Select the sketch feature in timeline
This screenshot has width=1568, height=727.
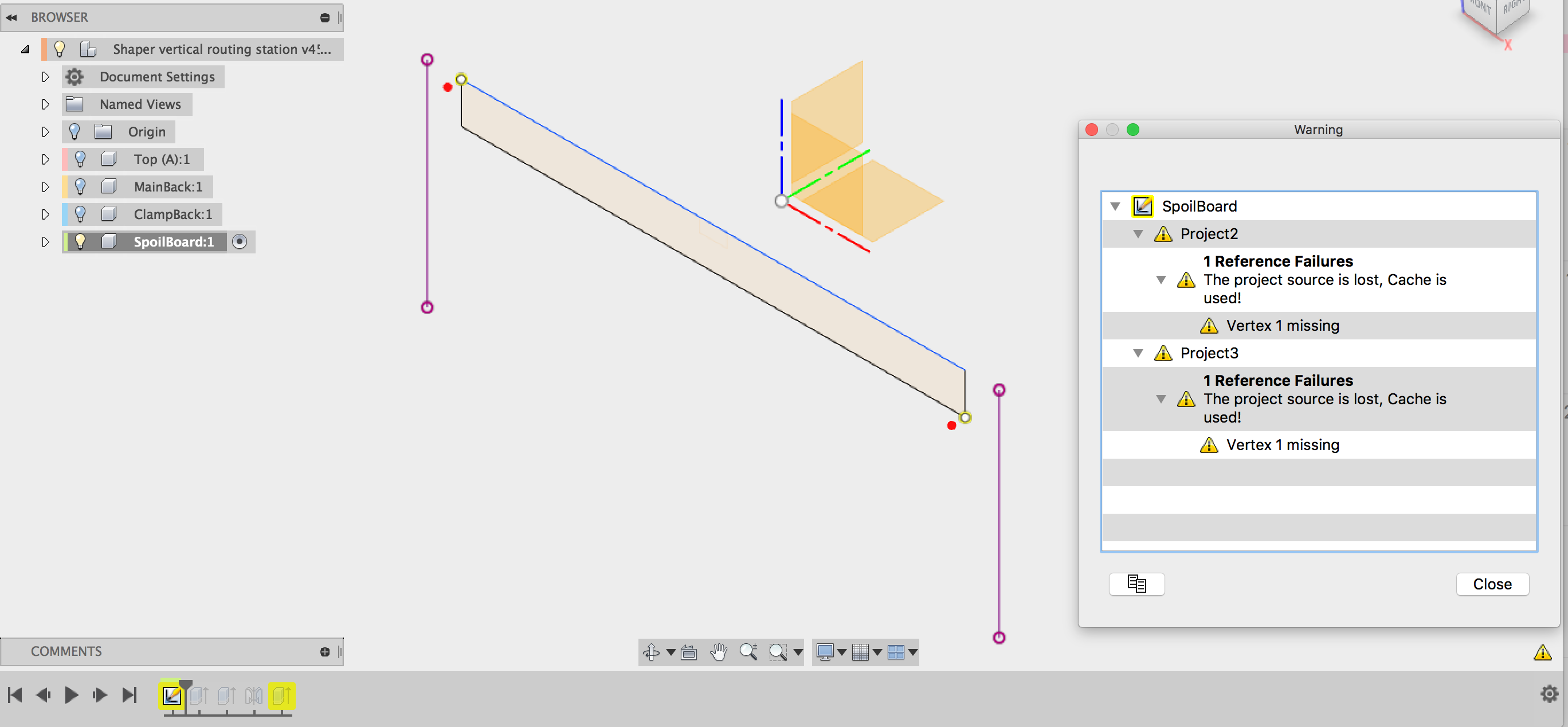pyautogui.click(x=171, y=695)
